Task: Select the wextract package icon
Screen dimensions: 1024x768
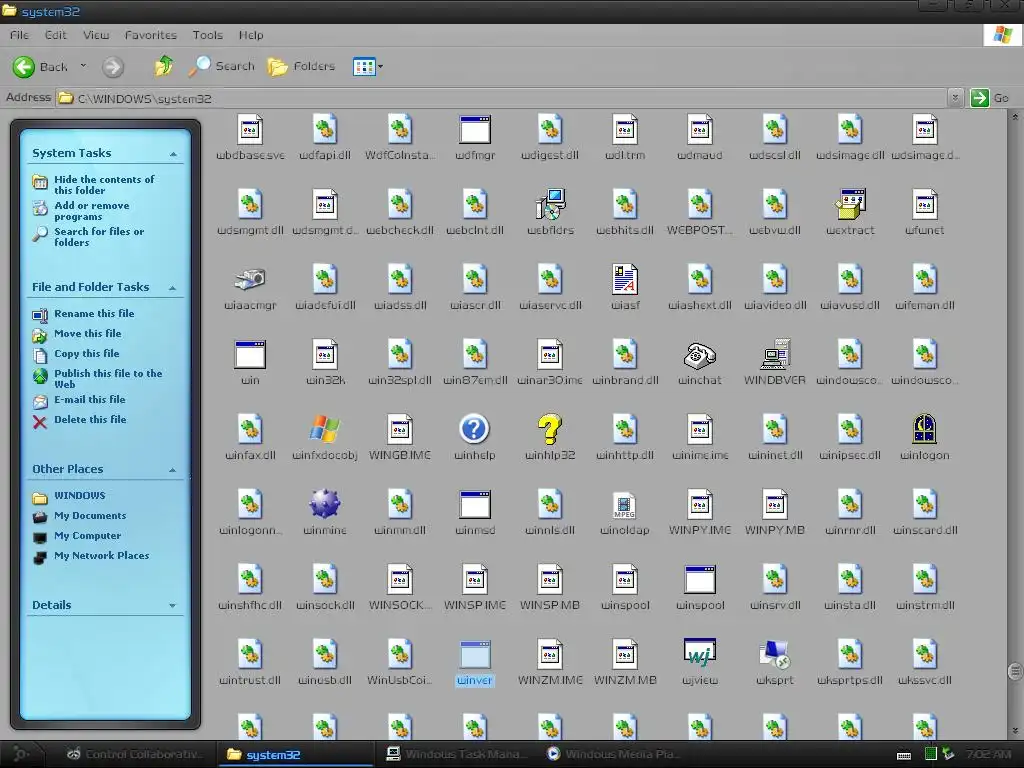Action: 850,204
